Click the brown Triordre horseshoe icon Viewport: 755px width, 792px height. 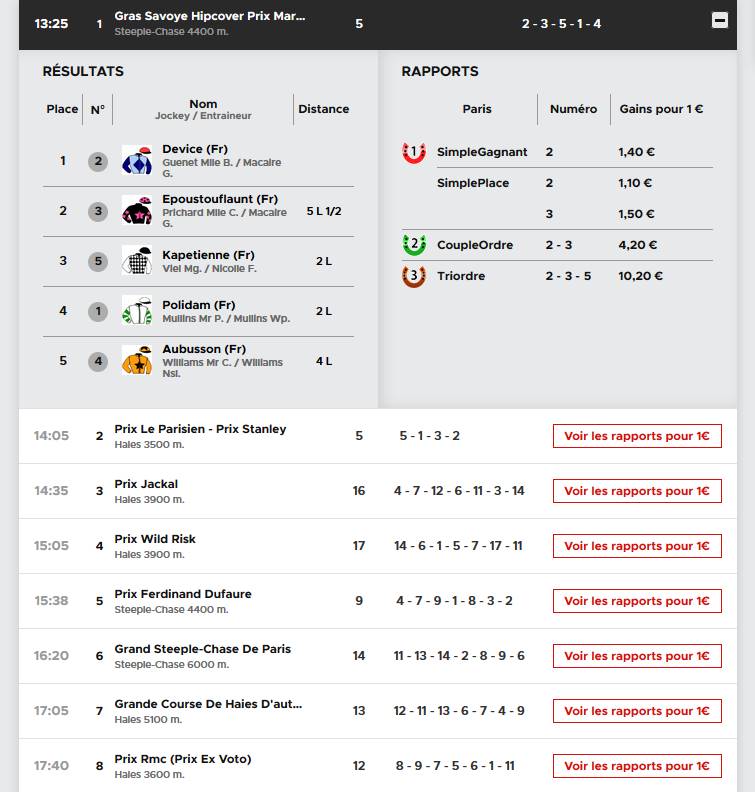(414, 276)
